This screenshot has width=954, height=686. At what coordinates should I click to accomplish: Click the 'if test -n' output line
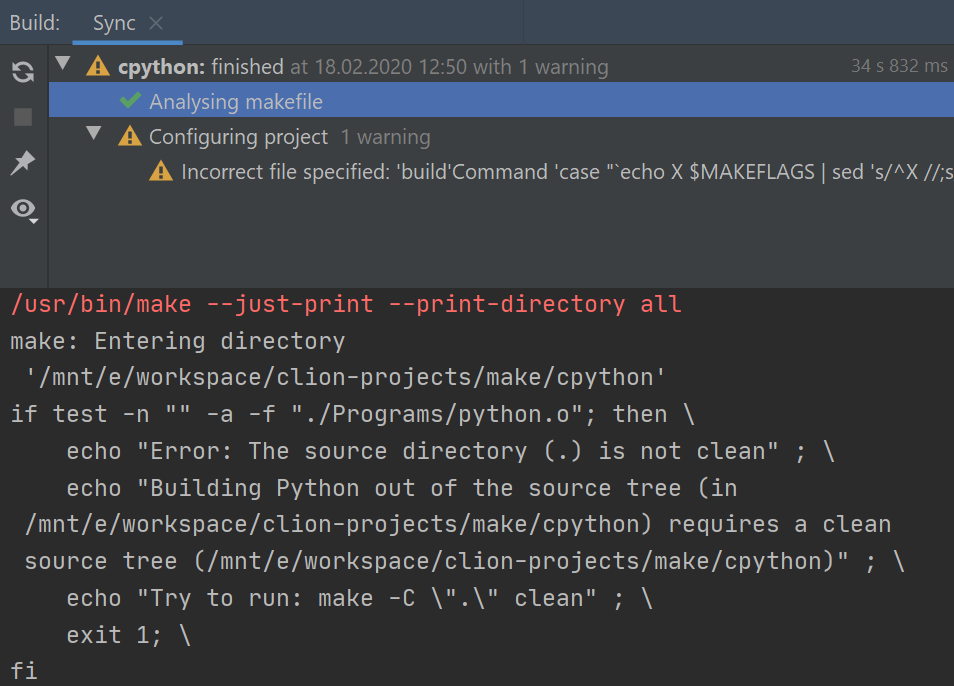pyautogui.click(x=352, y=415)
